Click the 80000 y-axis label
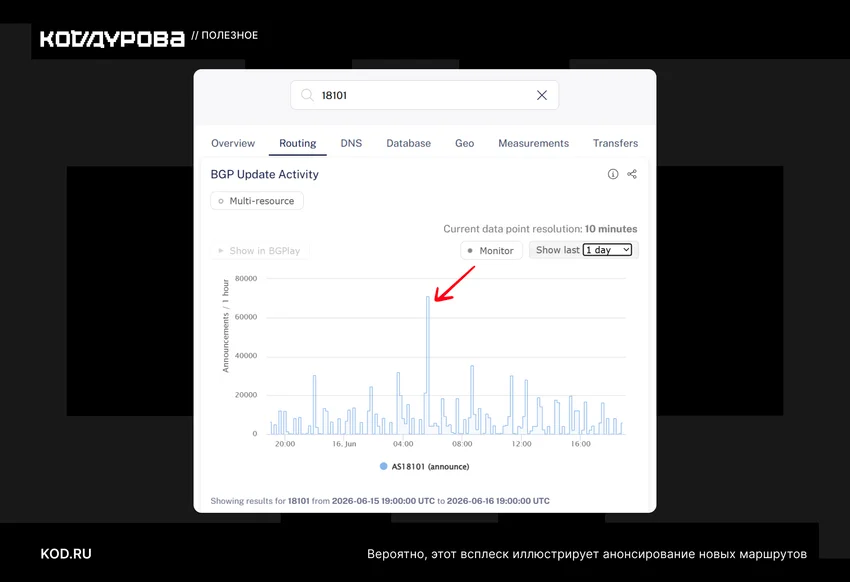 tap(246, 279)
